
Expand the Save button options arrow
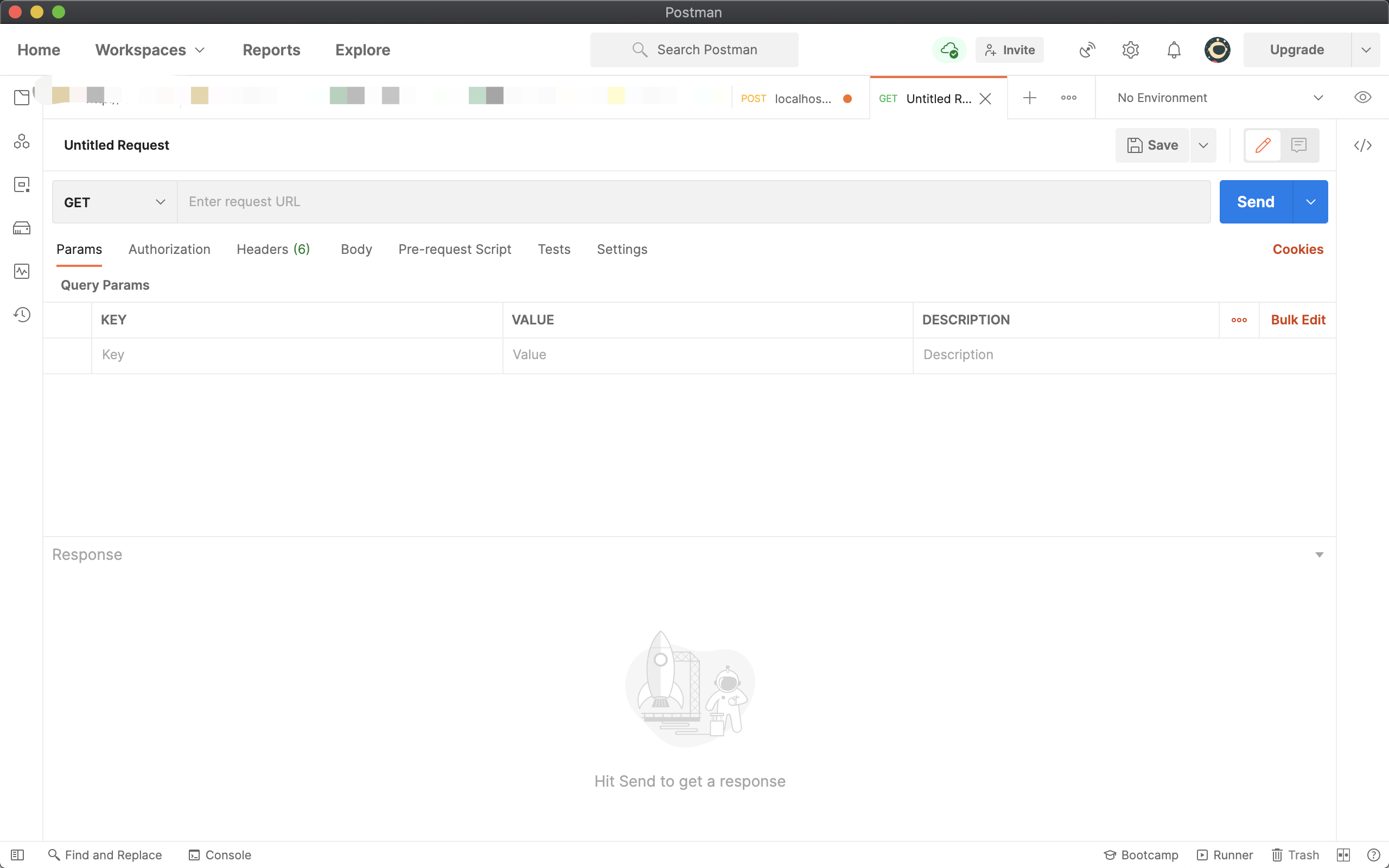[1203, 145]
